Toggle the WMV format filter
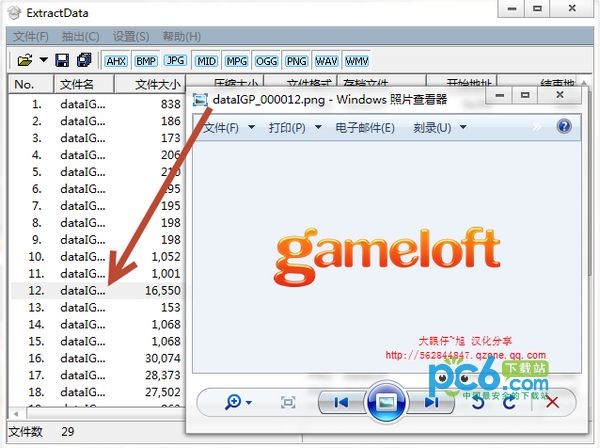This screenshot has width=600, height=448. [357, 61]
